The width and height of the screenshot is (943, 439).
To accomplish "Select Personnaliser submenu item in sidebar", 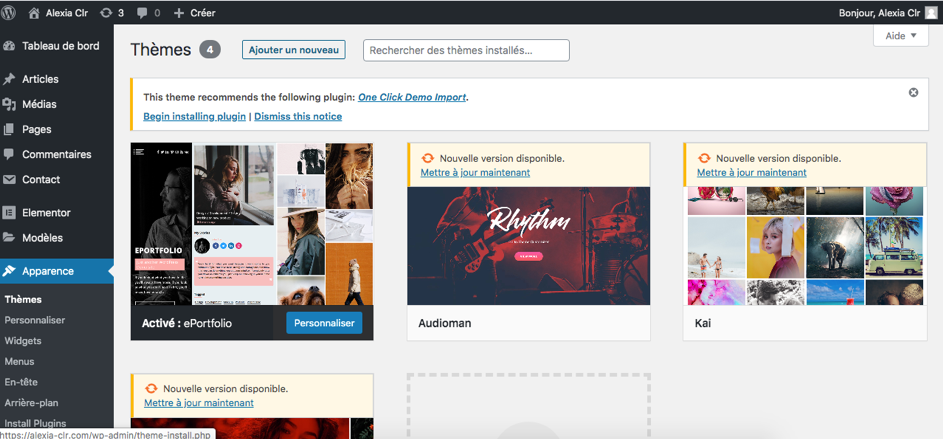I will tap(34, 321).
